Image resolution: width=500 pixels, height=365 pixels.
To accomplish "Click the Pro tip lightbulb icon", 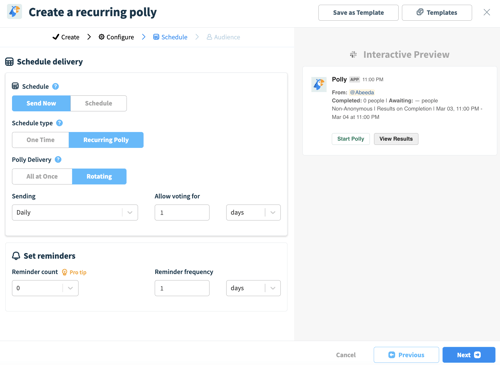I will click(65, 272).
